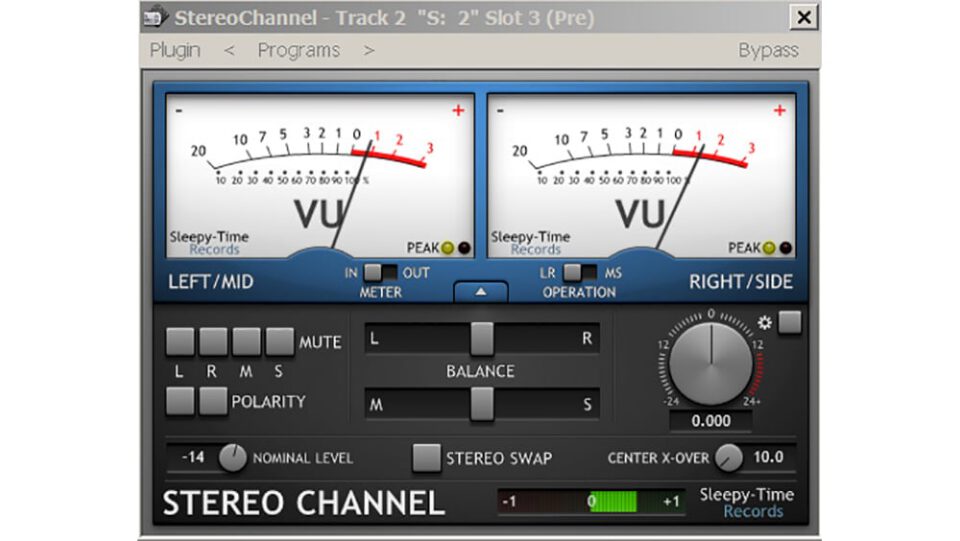Close the StereoChannel plugin window

pyautogui.click(x=804, y=17)
